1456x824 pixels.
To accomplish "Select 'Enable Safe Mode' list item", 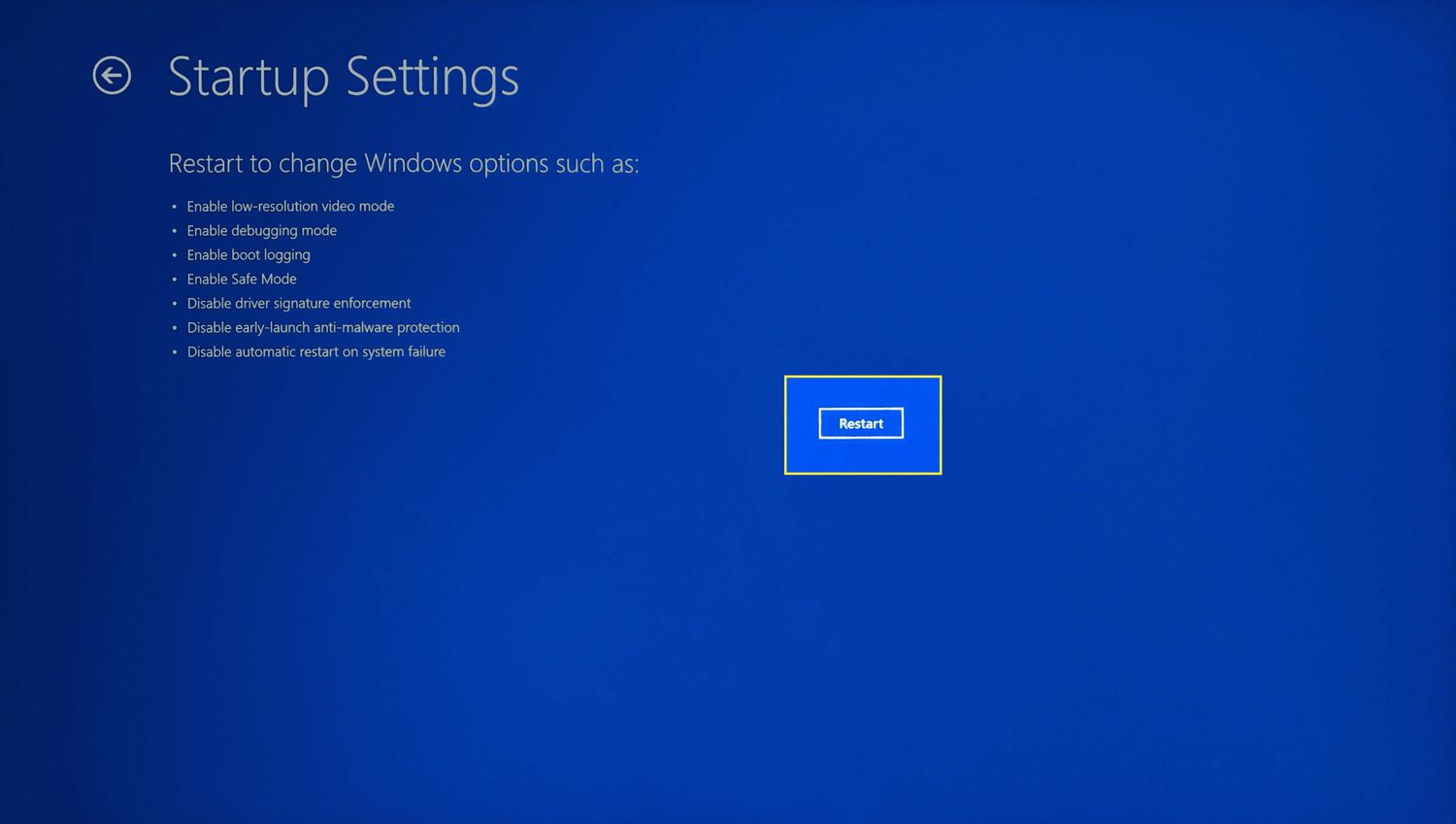I will tap(242, 279).
